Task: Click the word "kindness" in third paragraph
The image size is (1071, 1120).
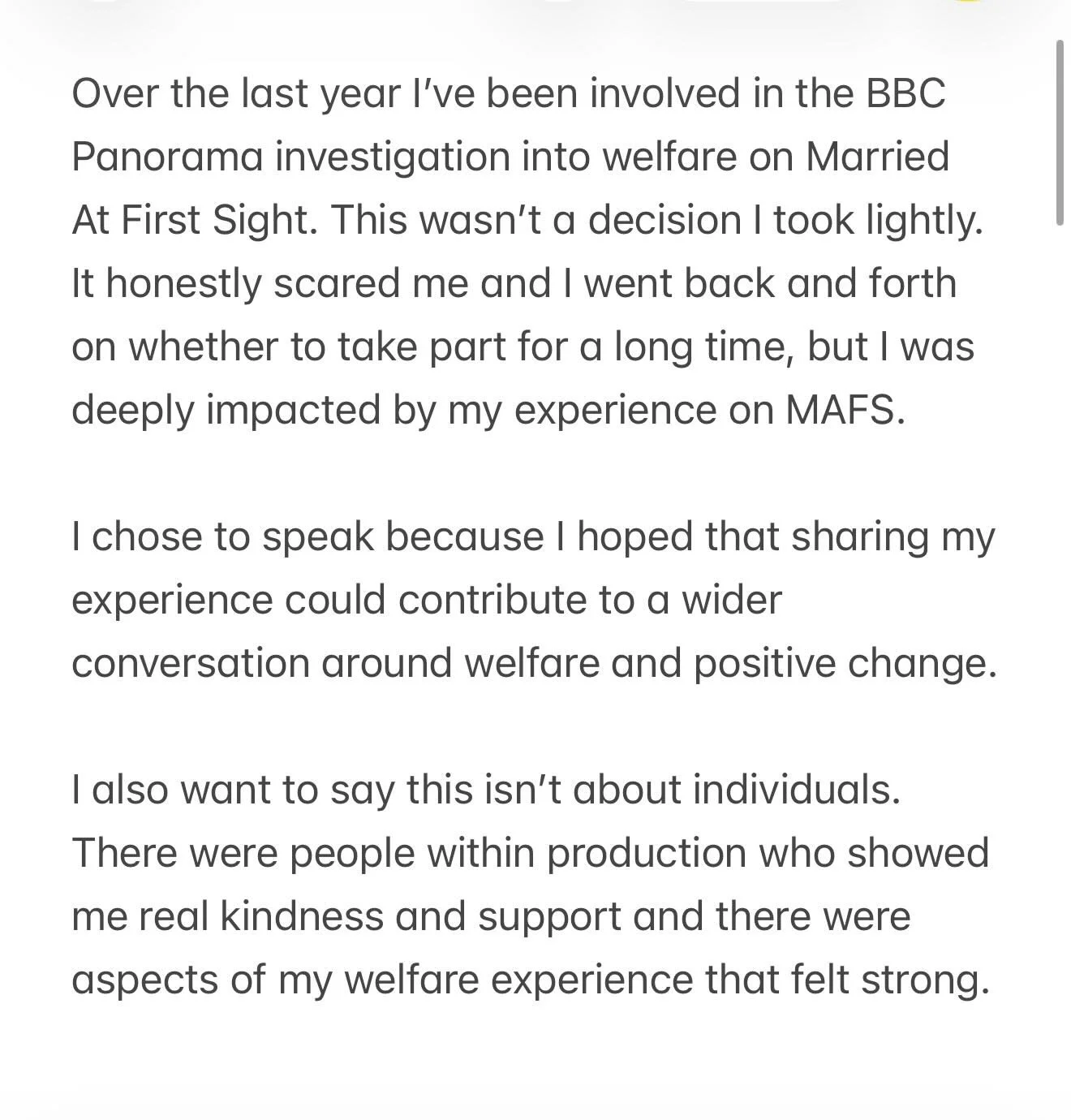Action: (x=303, y=917)
